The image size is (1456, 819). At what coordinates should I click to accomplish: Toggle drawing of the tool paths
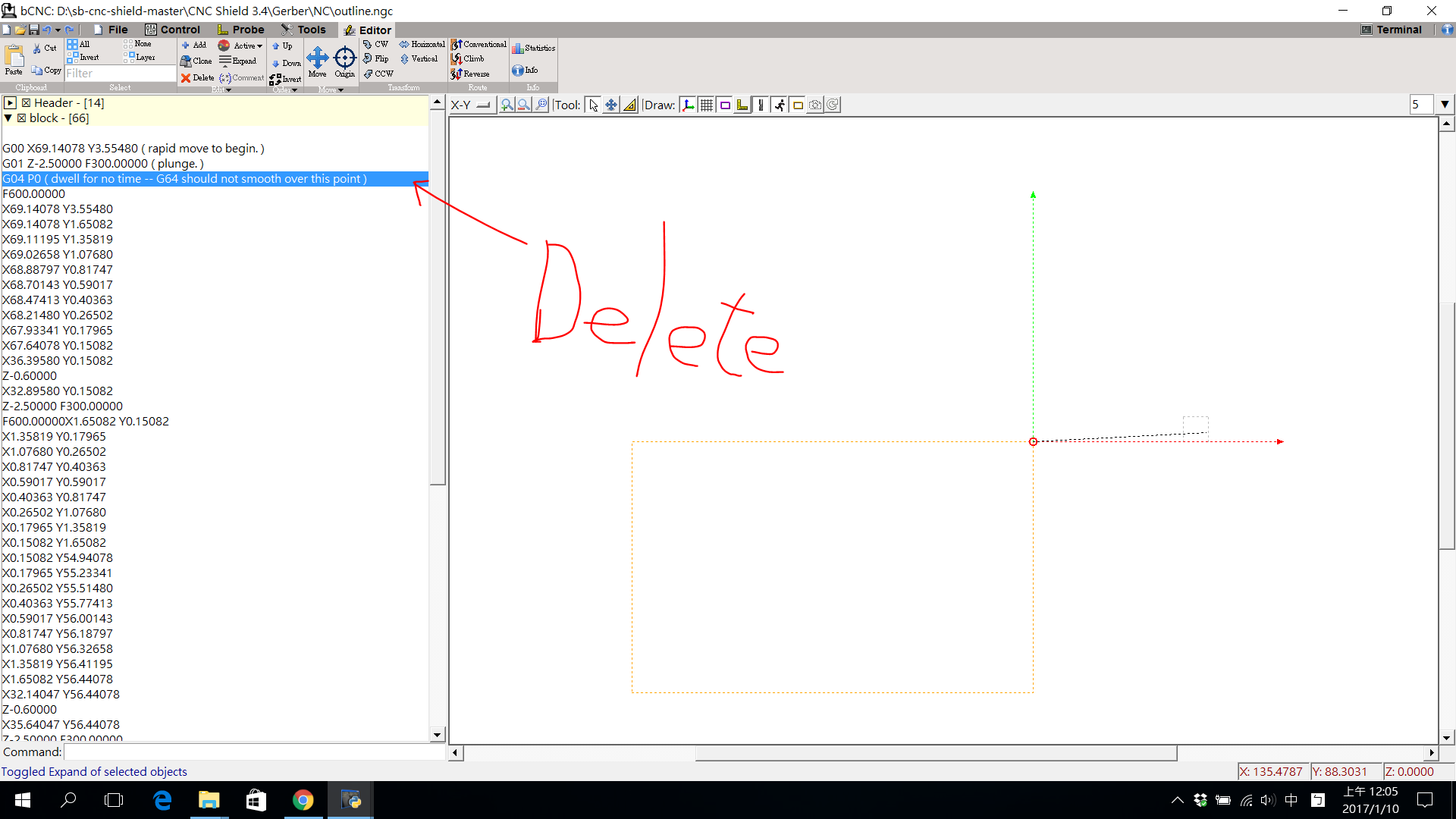tap(761, 105)
